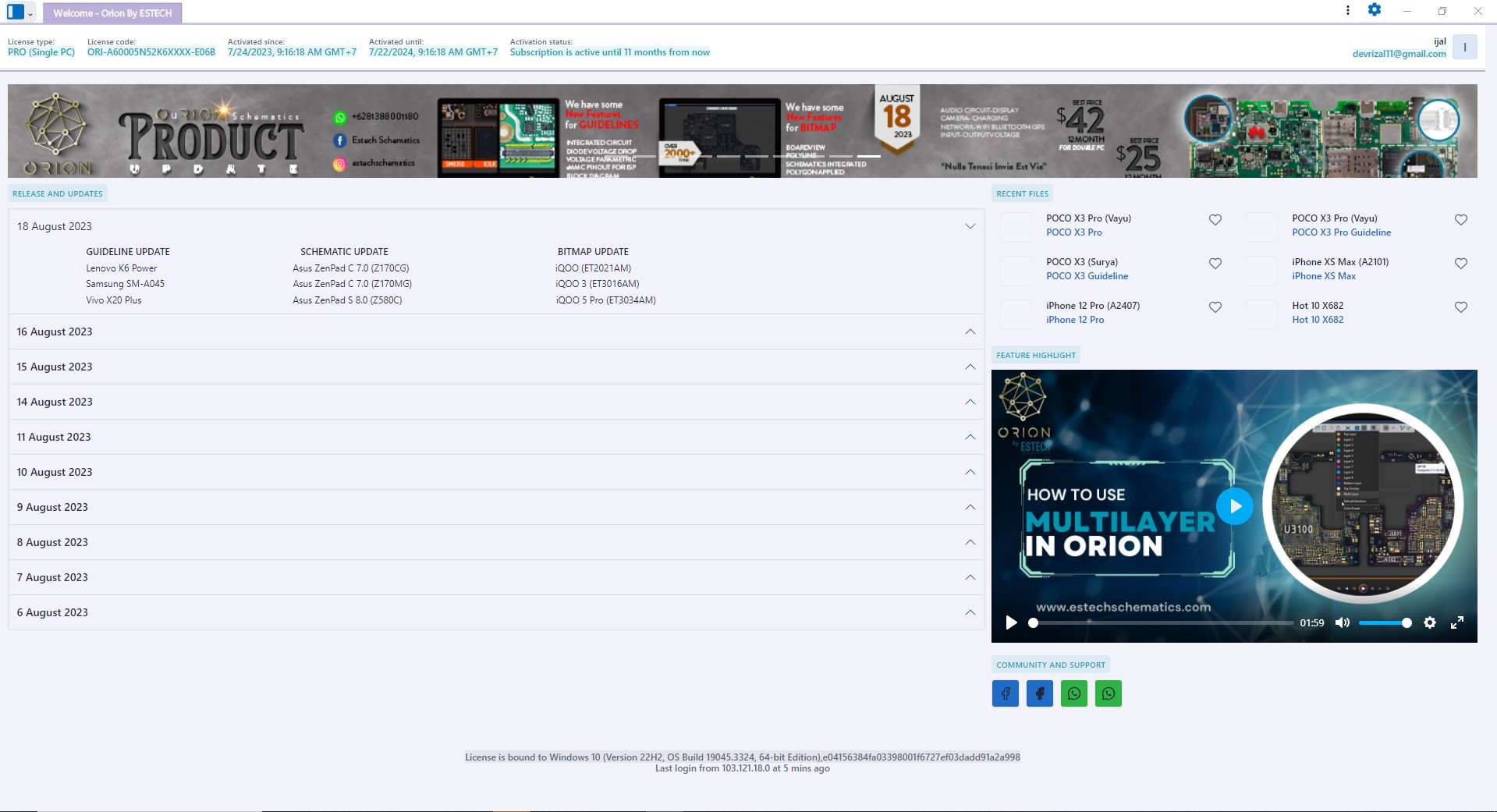This screenshot has height=812, width=1497.
Task: Open the iPhone XS Max recent file link
Action: click(x=1323, y=276)
